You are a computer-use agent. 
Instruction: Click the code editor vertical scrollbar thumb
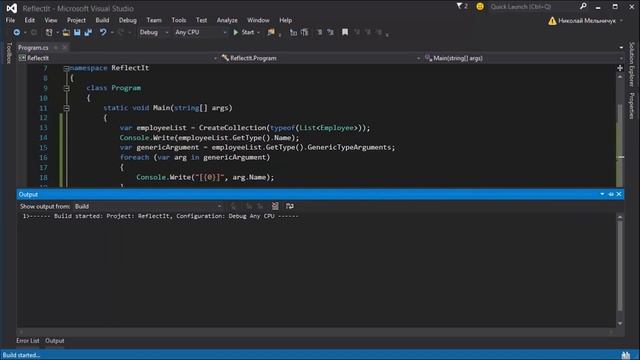[620, 145]
